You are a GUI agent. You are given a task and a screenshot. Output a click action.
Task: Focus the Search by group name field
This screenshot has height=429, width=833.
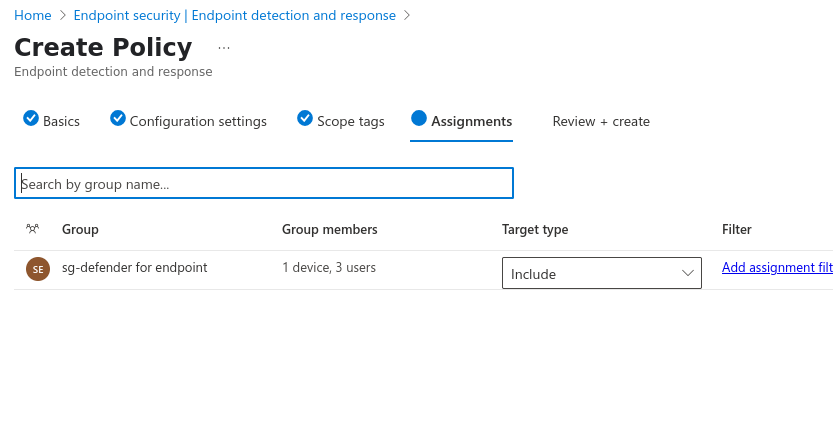pyautogui.click(x=264, y=184)
